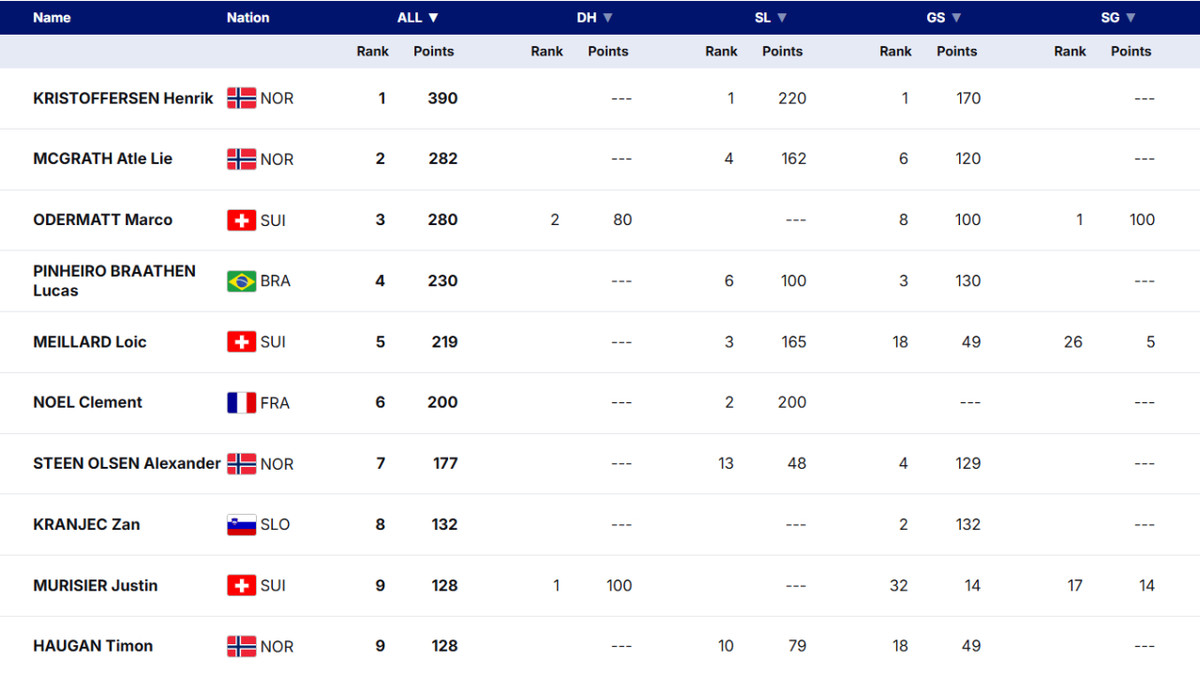The height and width of the screenshot is (677, 1200).
Task: Click Norway flag next to McGrath Atle Lie
Action: (241, 159)
